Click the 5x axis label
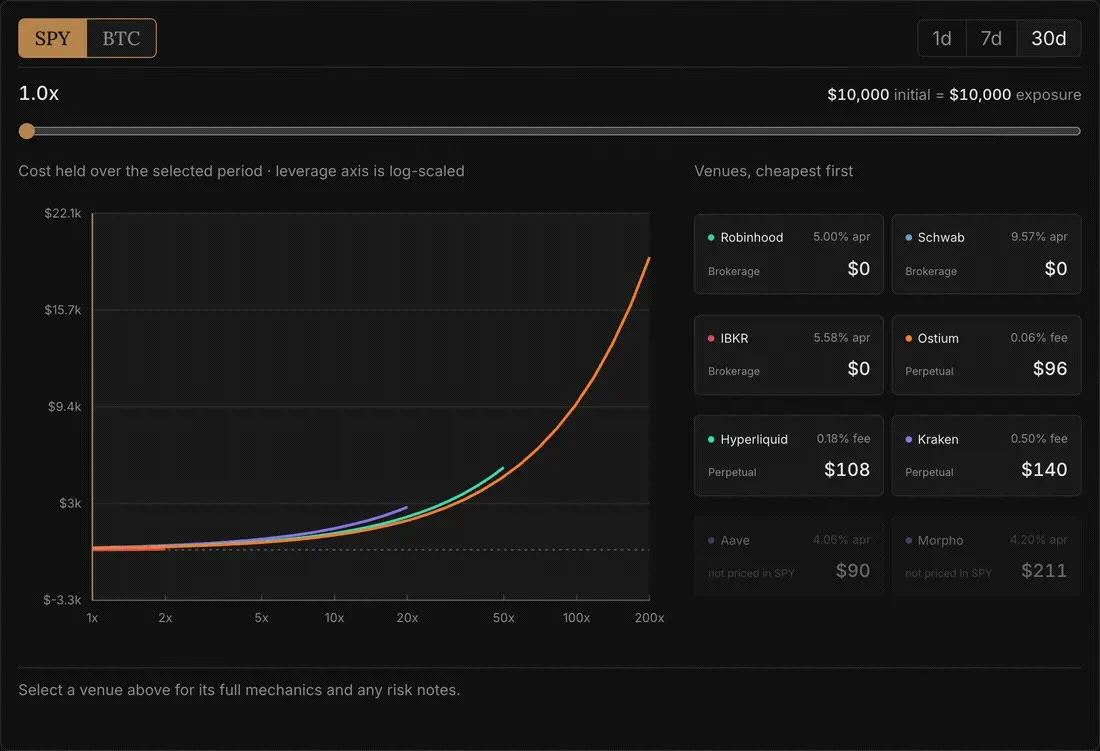1100x751 pixels. [261, 618]
